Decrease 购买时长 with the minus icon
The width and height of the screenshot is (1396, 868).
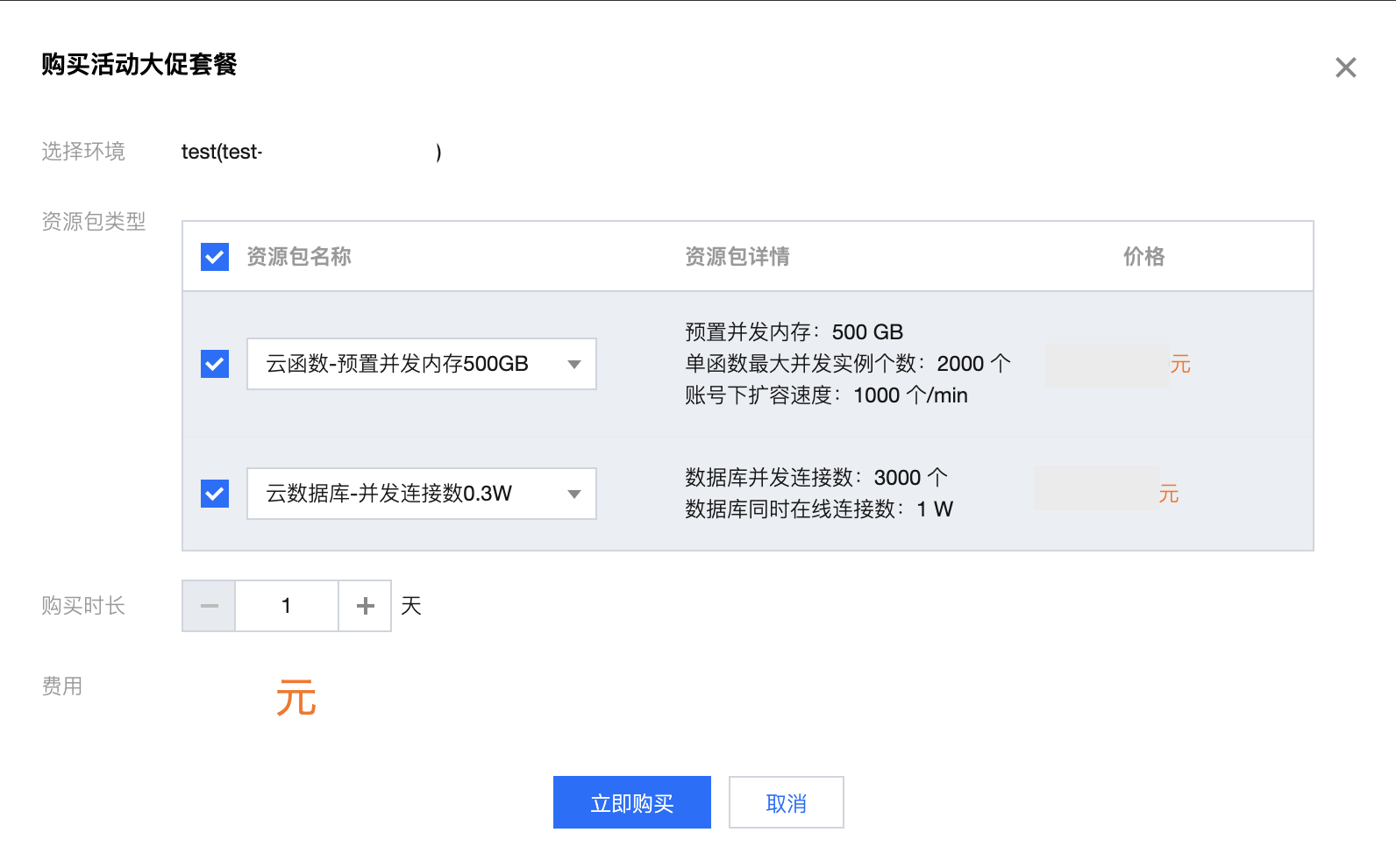[x=209, y=606]
